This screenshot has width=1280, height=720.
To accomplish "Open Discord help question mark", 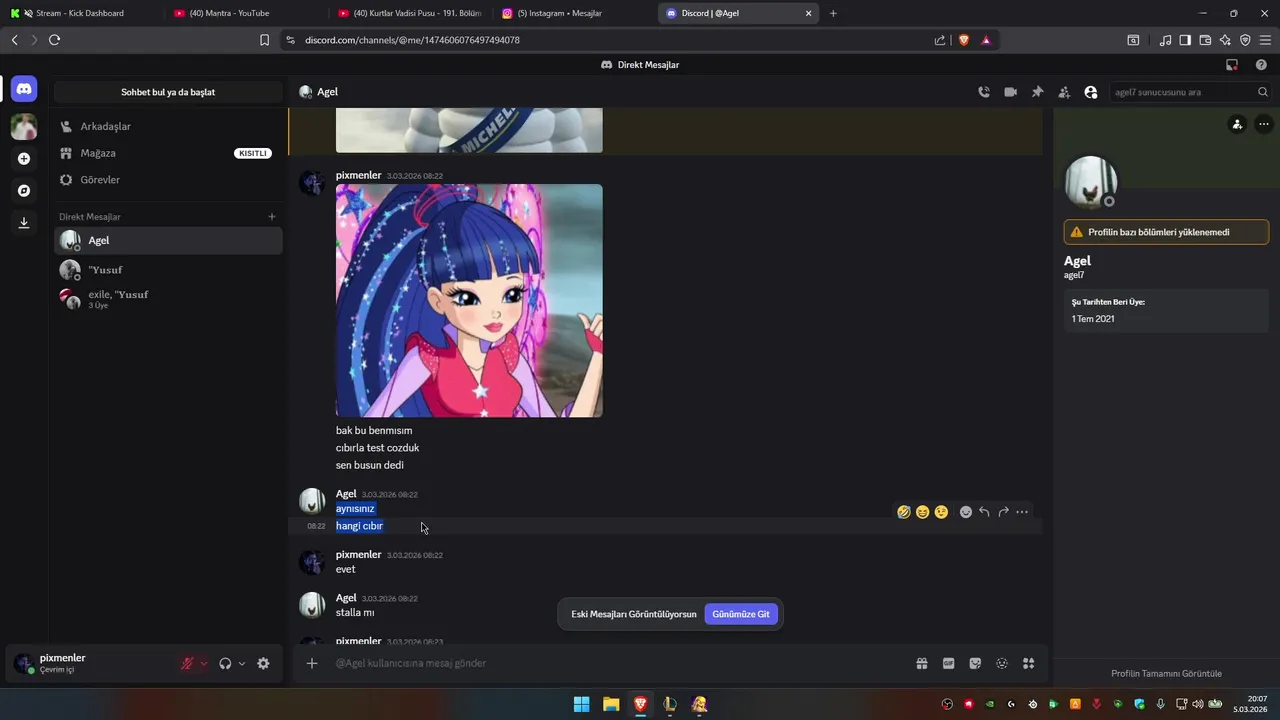I will (x=1261, y=65).
